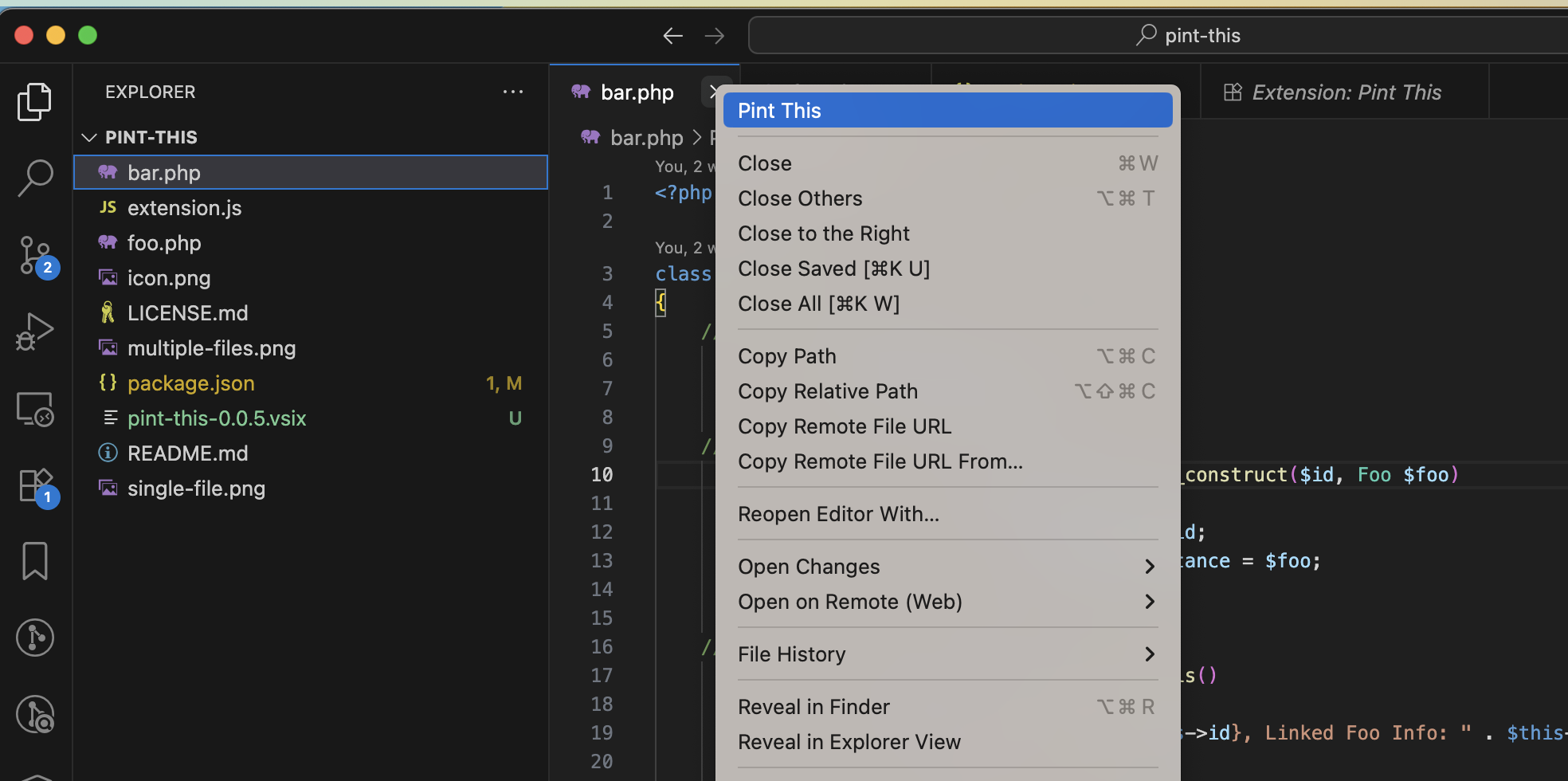Open pint-this-0.0.5.vsix in file tree
This screenshot has height=781, width=1568.
click(x=311, y=418)
